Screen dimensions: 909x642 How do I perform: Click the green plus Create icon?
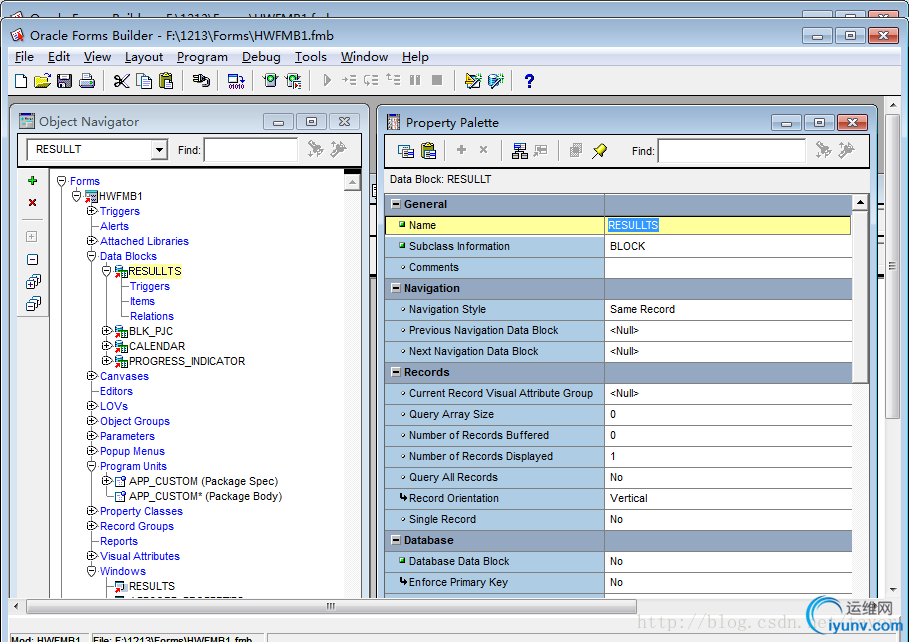[32, 181]
